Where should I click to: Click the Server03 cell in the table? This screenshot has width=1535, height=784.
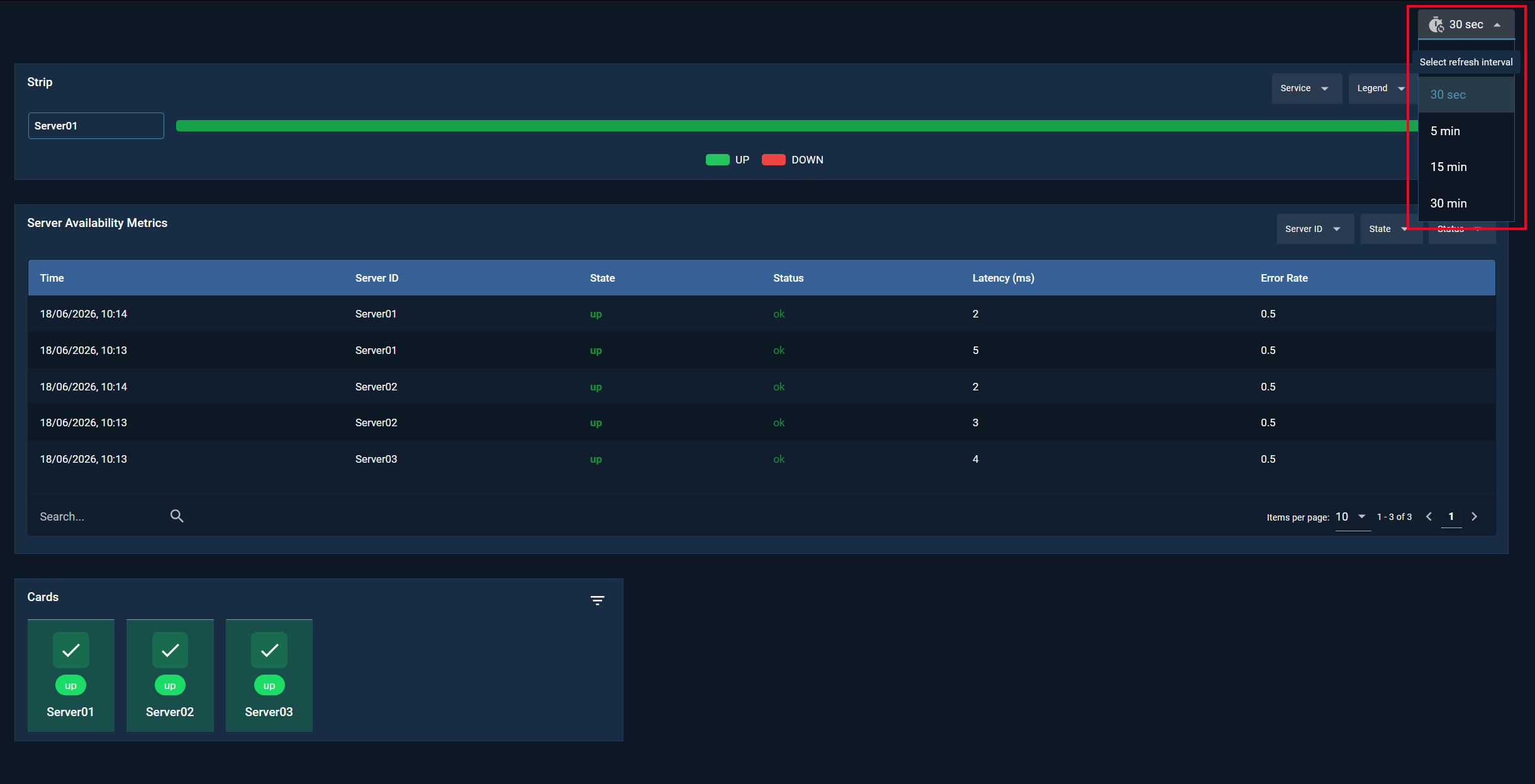[376, 459]
